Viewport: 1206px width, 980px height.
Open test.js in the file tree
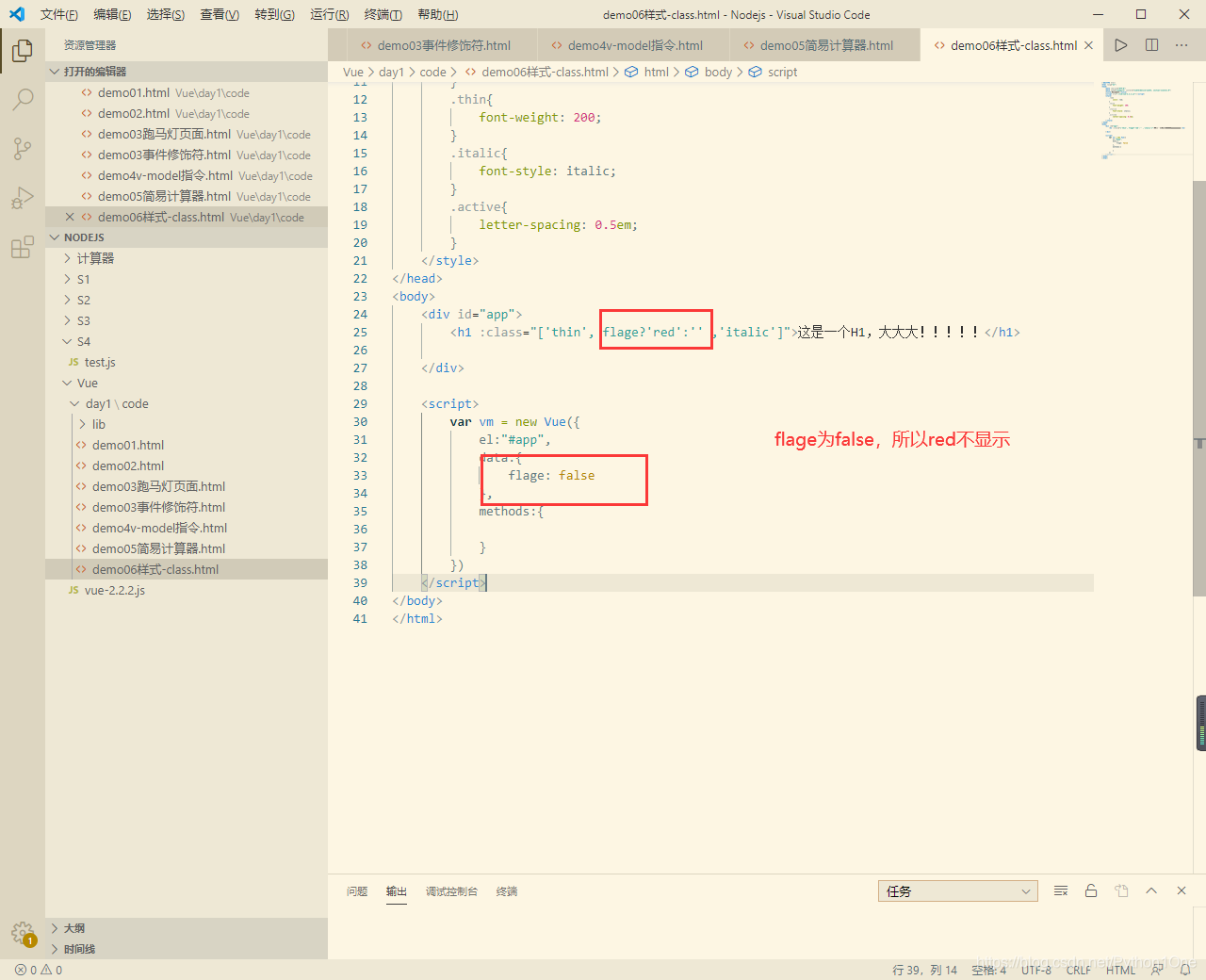[x=187, y=362]
